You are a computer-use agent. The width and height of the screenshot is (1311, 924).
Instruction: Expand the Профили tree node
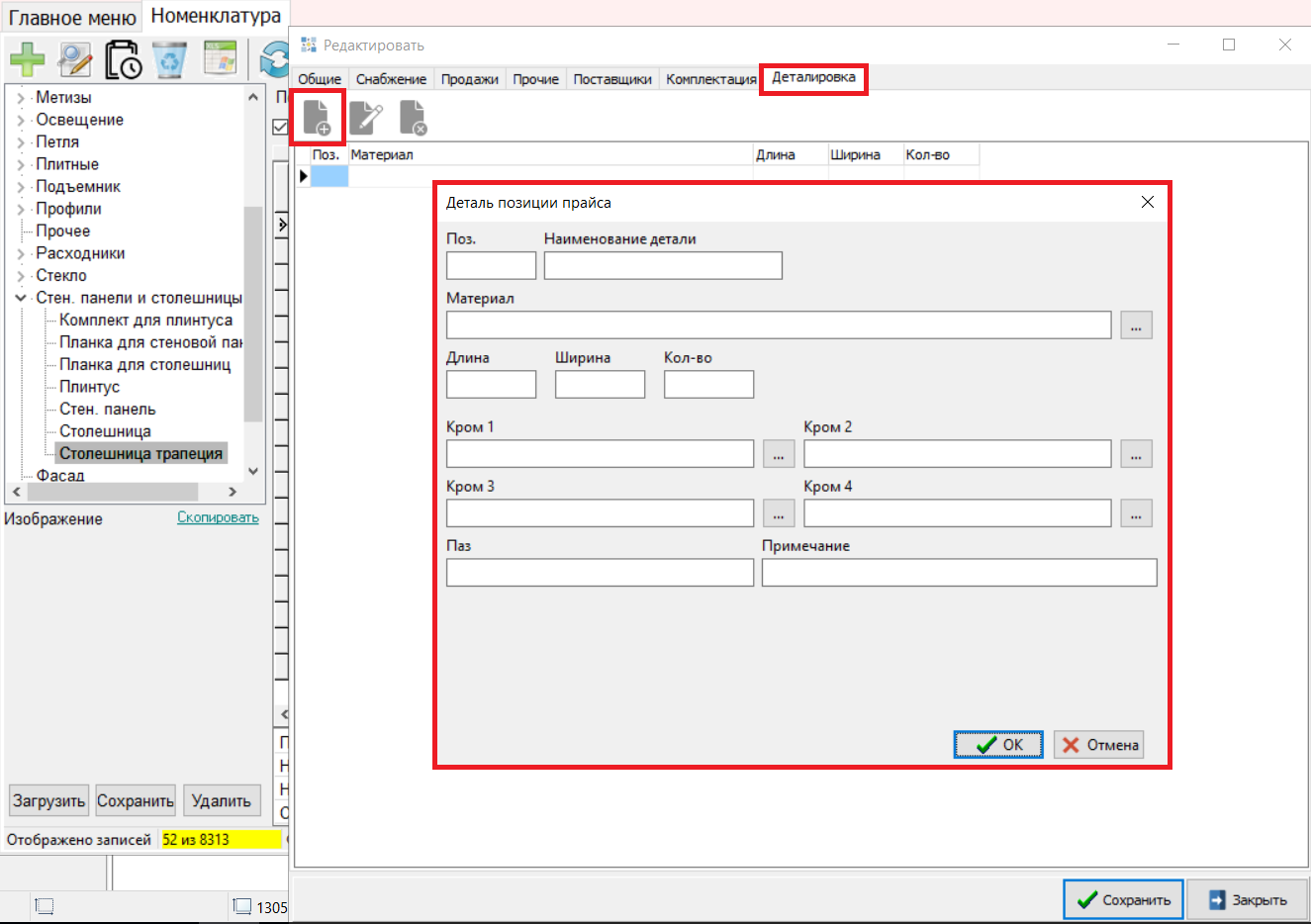pyautogui.click(x=21, y=209)
